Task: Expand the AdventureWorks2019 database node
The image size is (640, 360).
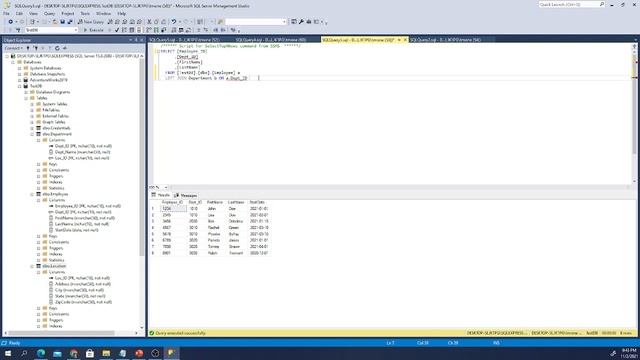Action: pyautogui.click(x=20, y=80)
